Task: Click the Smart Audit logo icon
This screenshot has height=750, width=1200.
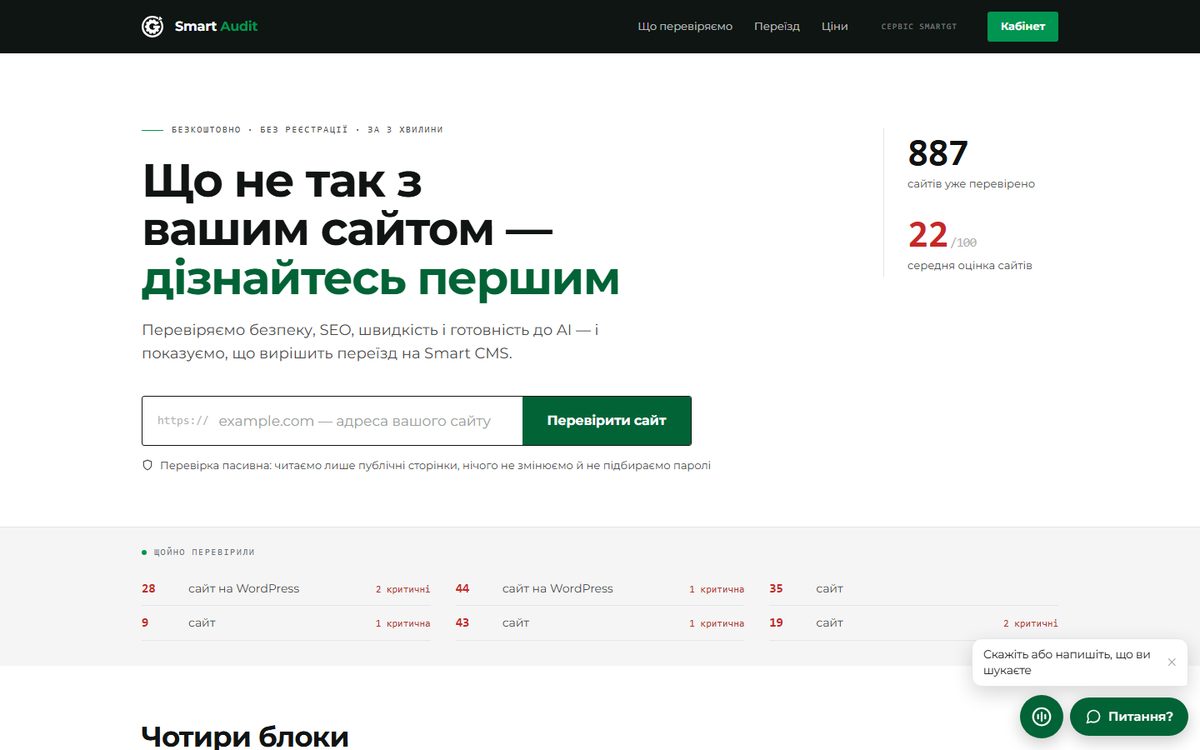Action: pyautogui.click(x=152, y=26)
